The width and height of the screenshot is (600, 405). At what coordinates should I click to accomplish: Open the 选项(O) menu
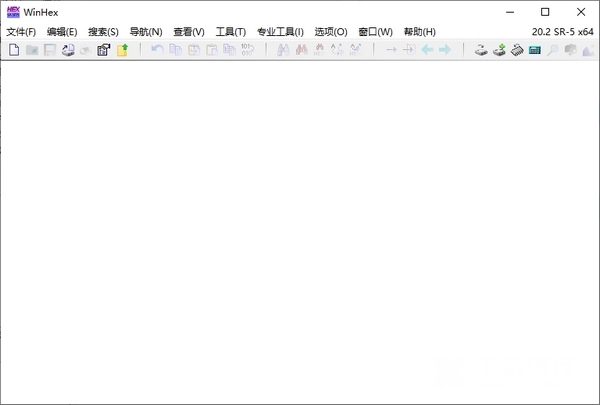tap(331, 32)
